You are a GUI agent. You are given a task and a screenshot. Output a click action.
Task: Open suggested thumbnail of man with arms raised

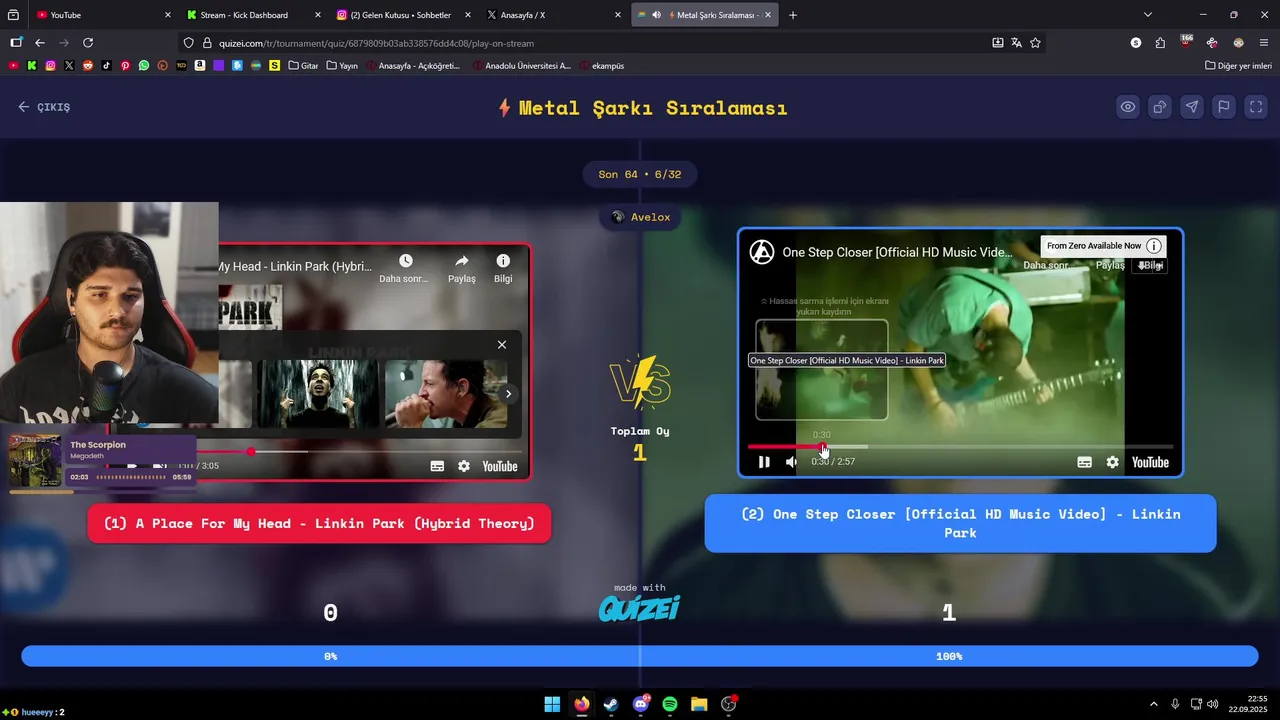coord(318,394)
